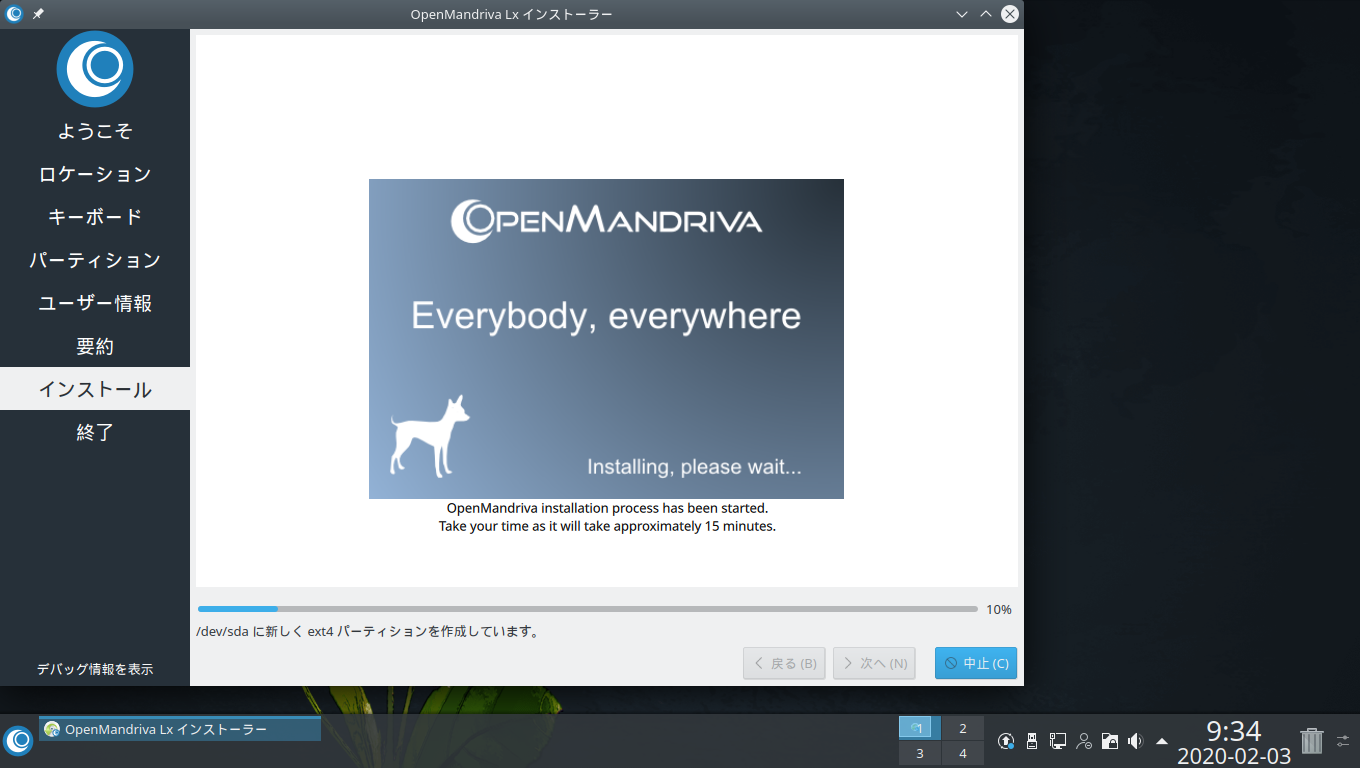Switch to virtual desktop 1

point(920,728)
